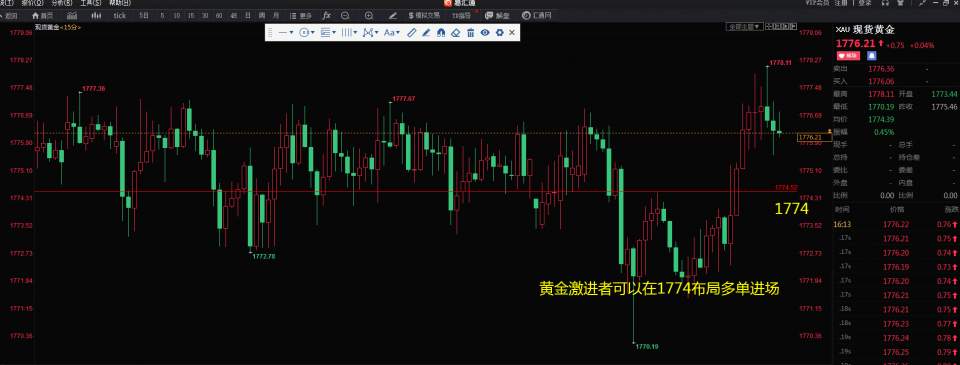Open the Aa text tool dropdown
The image size is (960, 365).
tap(392, 32)
